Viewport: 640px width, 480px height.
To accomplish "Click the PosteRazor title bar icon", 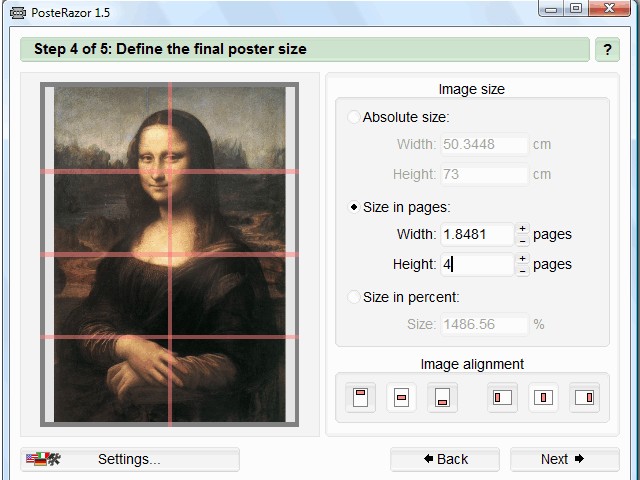I will point(18,13).
